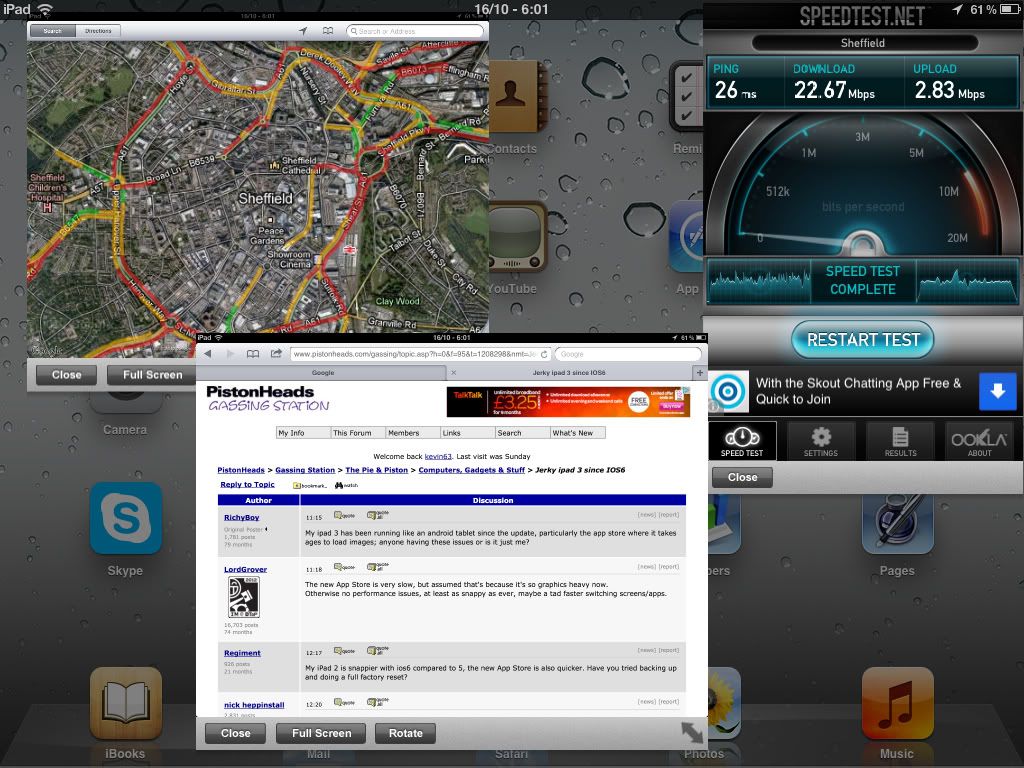Make the Safari window Full Screen
1024x768 pixels.
(x=321, y=733)
